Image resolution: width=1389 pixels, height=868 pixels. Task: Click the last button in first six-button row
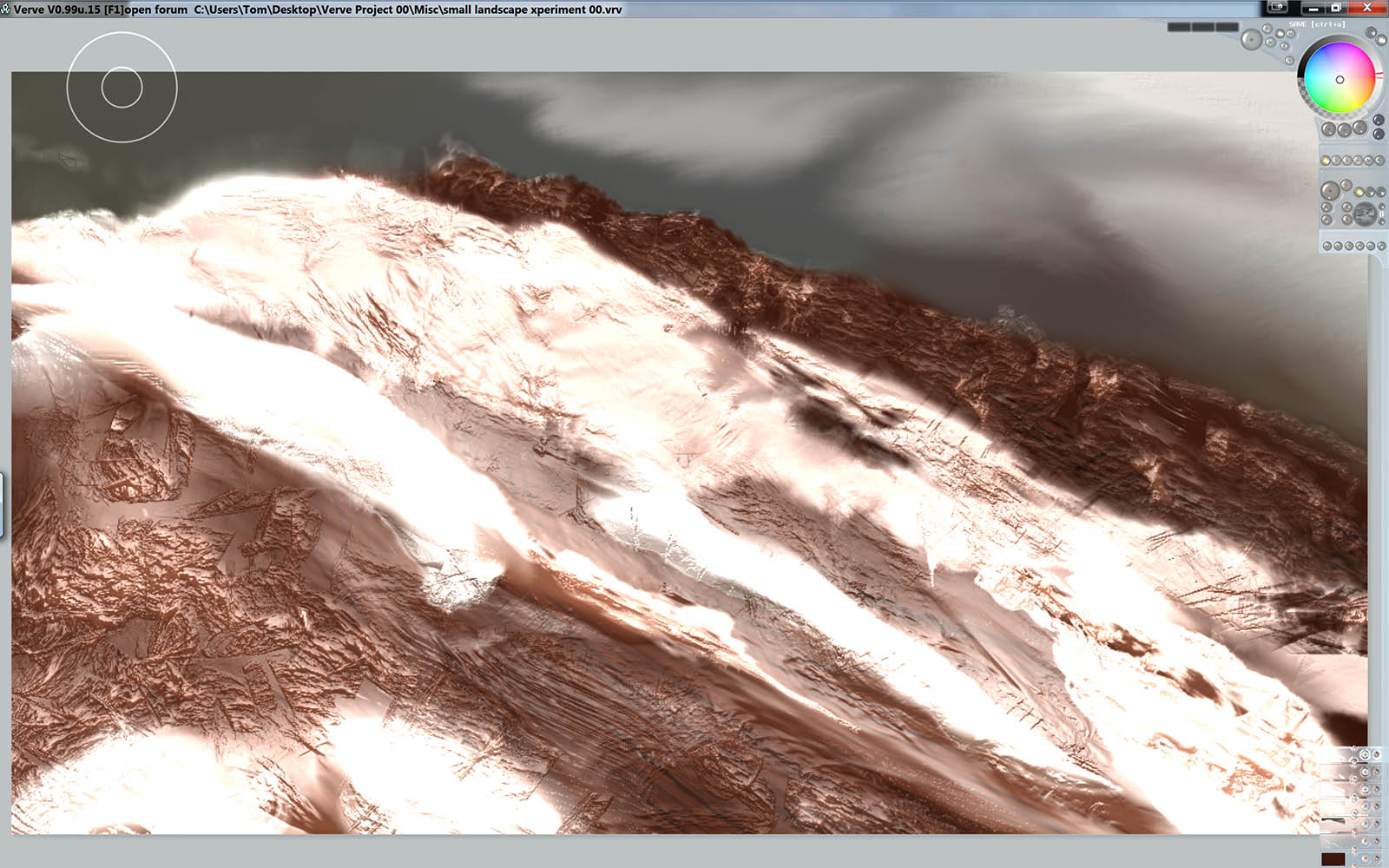pyautogui.click(x=1379, y=161)
